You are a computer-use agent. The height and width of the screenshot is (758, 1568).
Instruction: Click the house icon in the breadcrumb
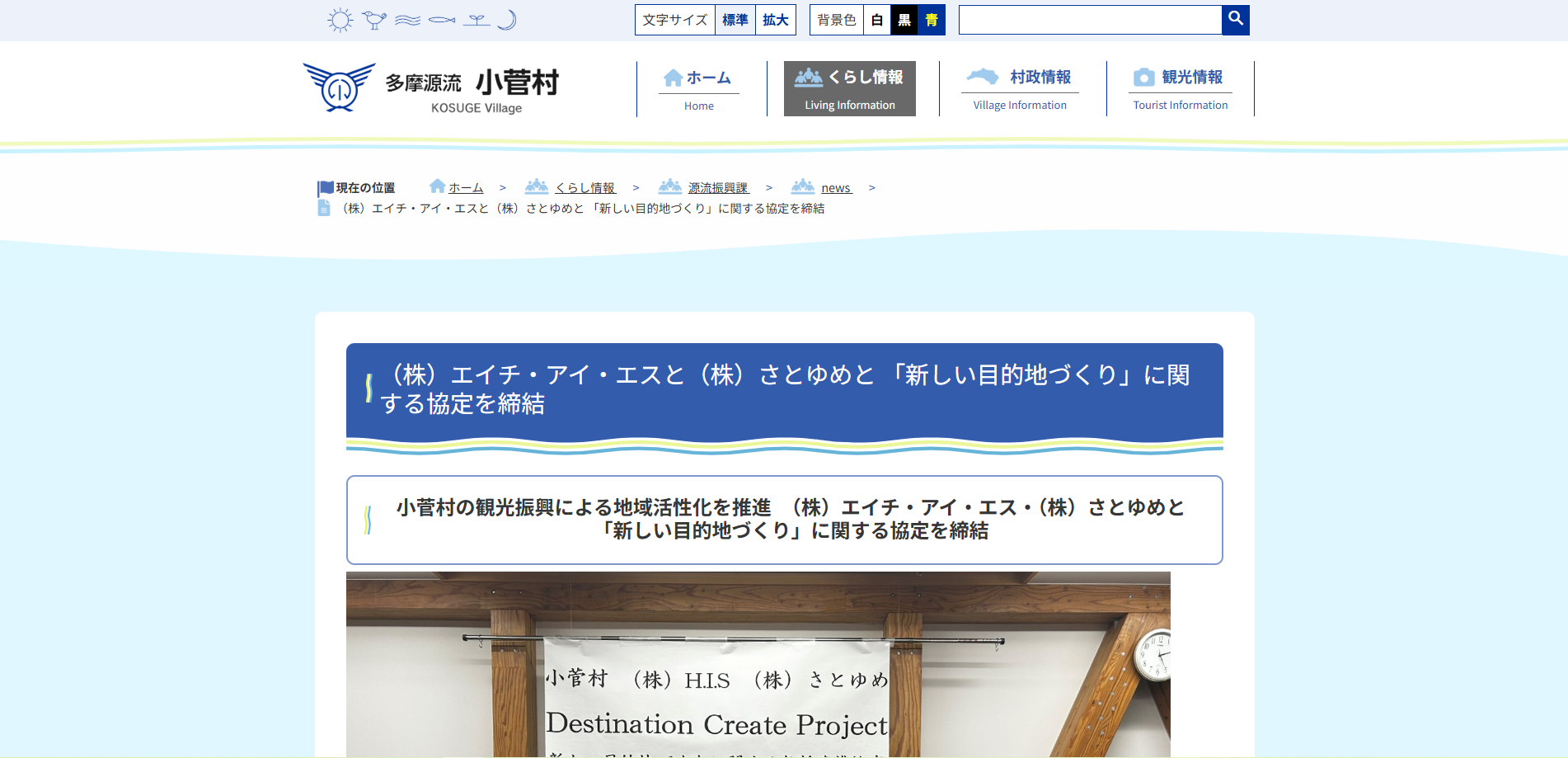[438, 186]
